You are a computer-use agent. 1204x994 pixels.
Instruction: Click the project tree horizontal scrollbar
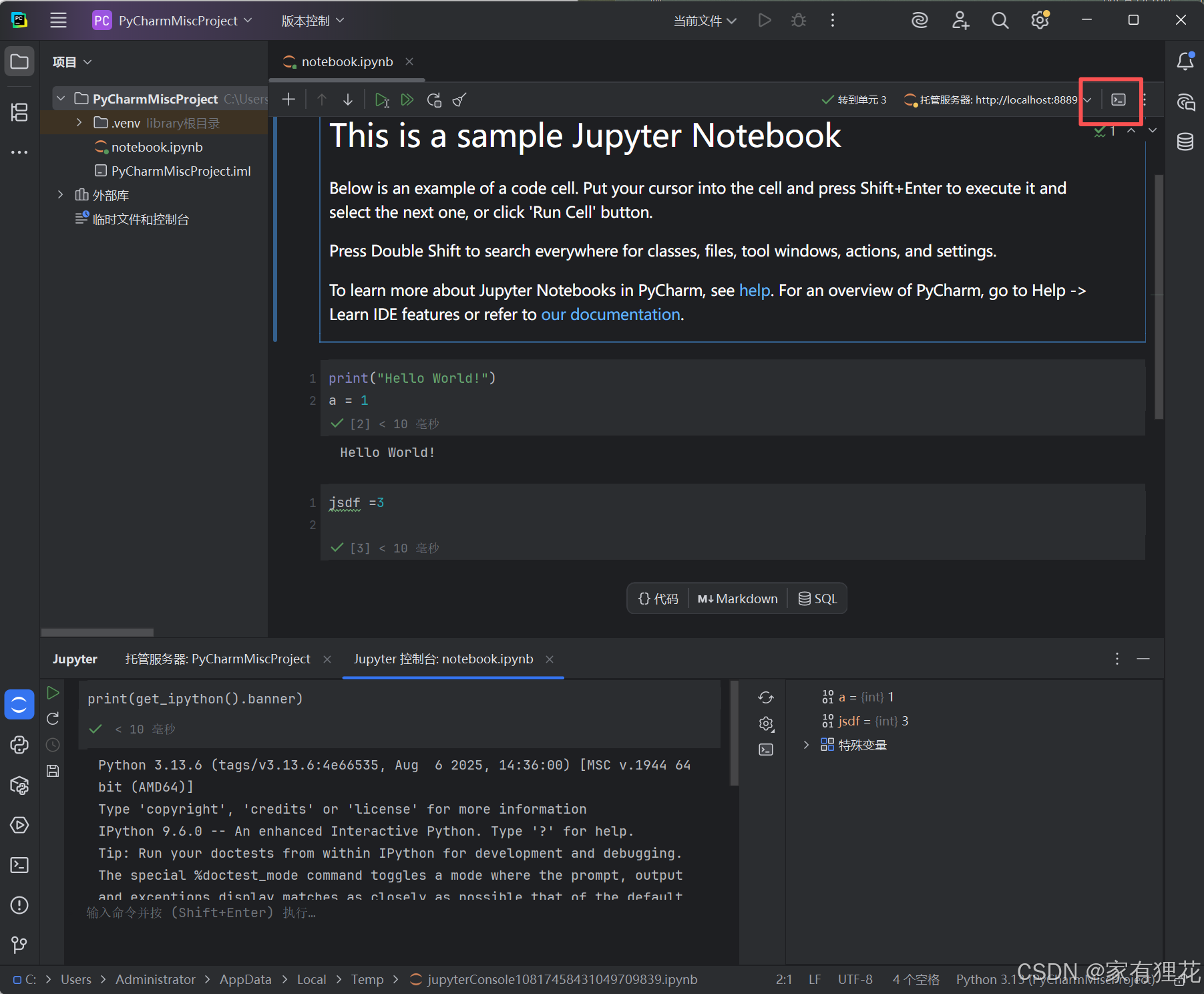coord(97,632)
